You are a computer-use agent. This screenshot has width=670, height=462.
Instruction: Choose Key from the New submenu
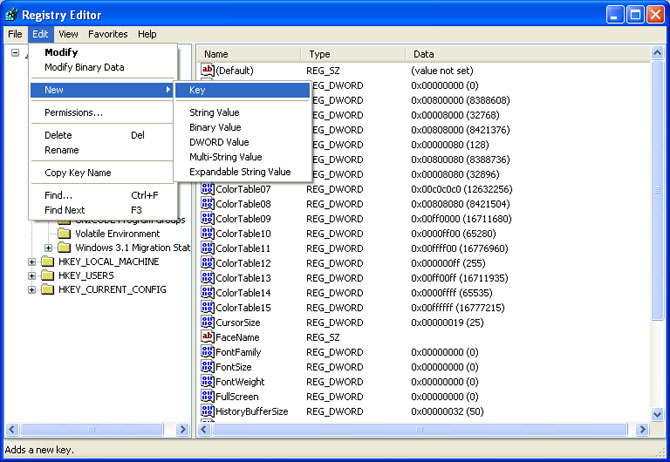pos(197,90)
